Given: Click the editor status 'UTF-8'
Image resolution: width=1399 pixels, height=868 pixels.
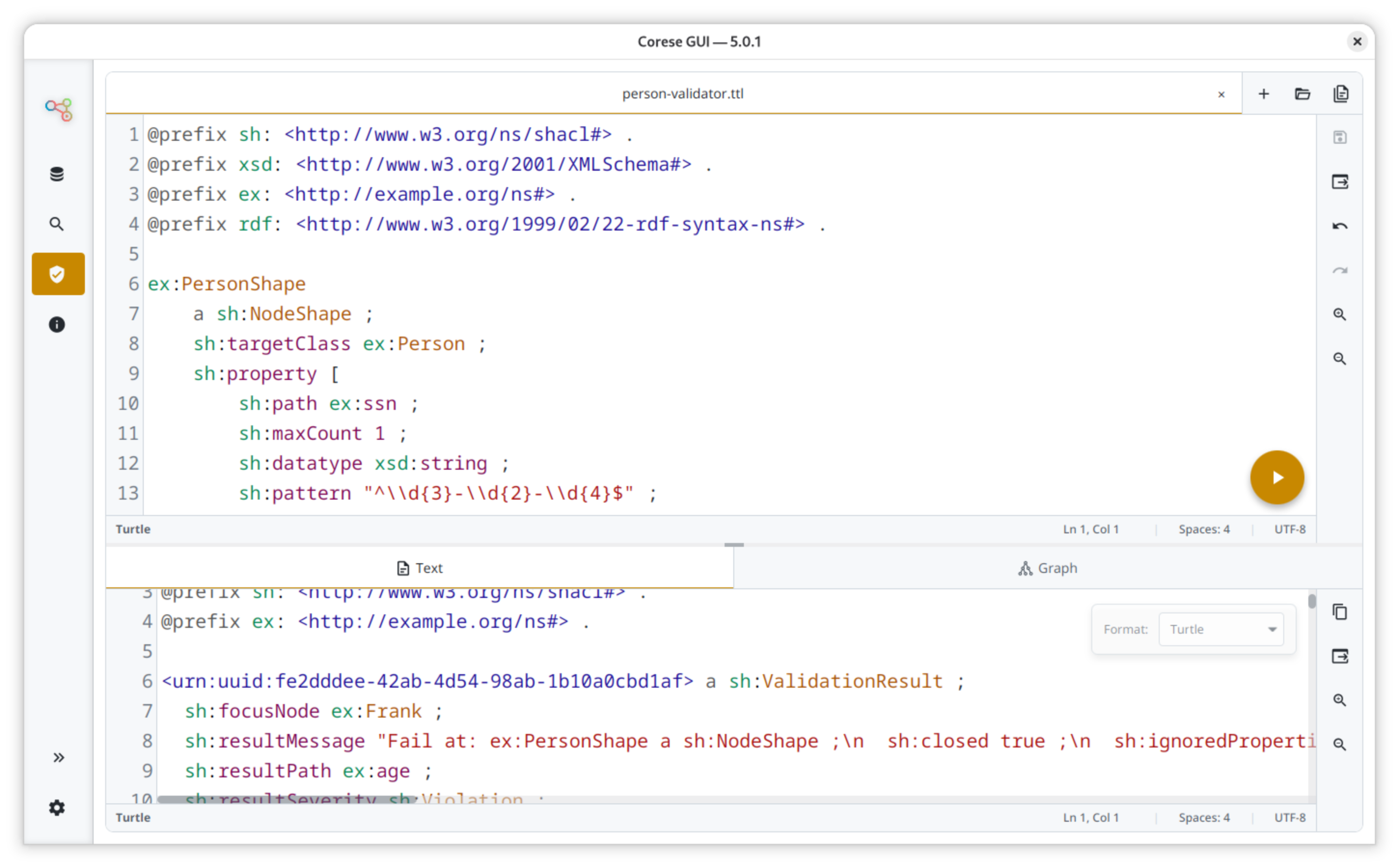Looking at the screenshot, I should [1290, 529].
